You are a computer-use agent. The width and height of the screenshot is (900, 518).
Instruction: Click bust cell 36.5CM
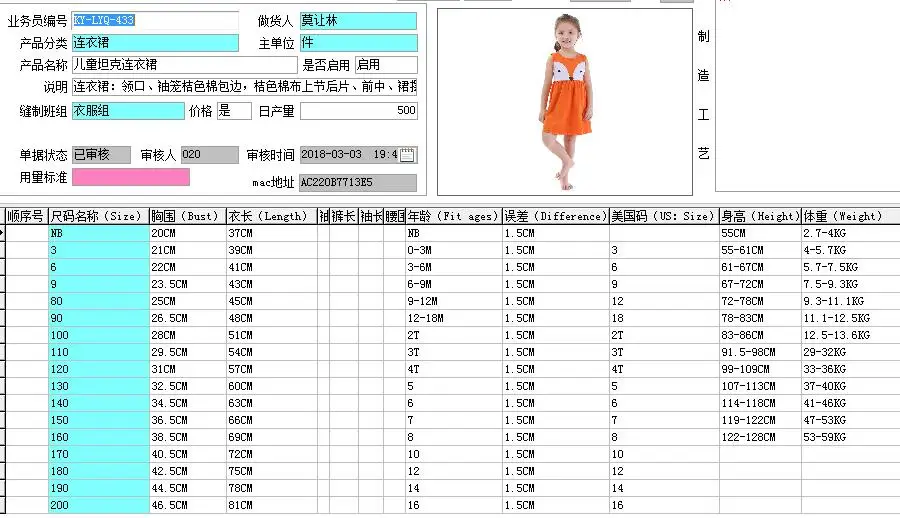[188, 420]
